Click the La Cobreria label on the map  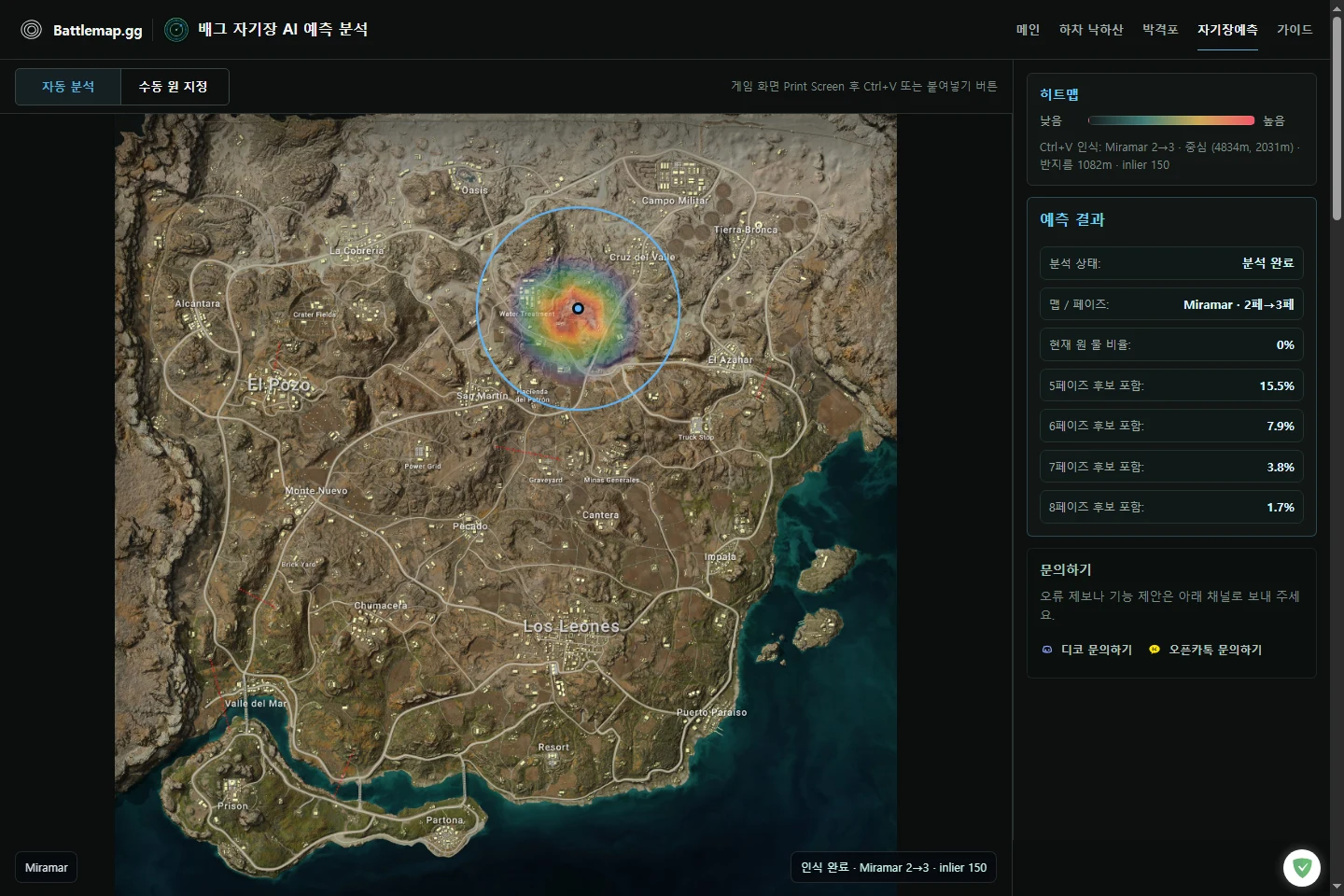coord(357,250)
